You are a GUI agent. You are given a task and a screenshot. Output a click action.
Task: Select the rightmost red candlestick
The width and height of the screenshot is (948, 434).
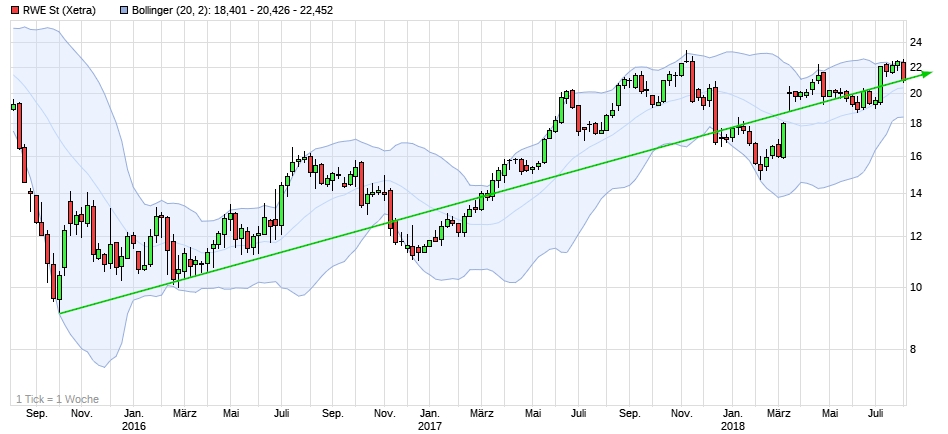tap(904, 71)
